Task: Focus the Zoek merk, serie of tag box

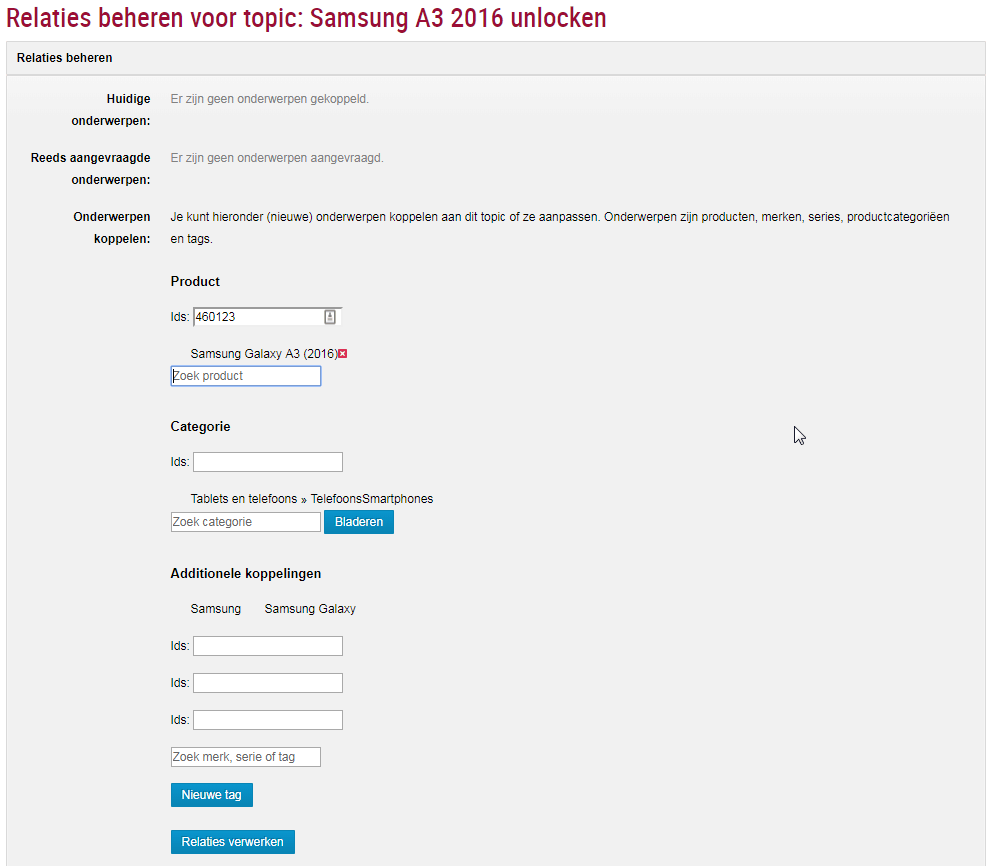Action: click(246, 757)
